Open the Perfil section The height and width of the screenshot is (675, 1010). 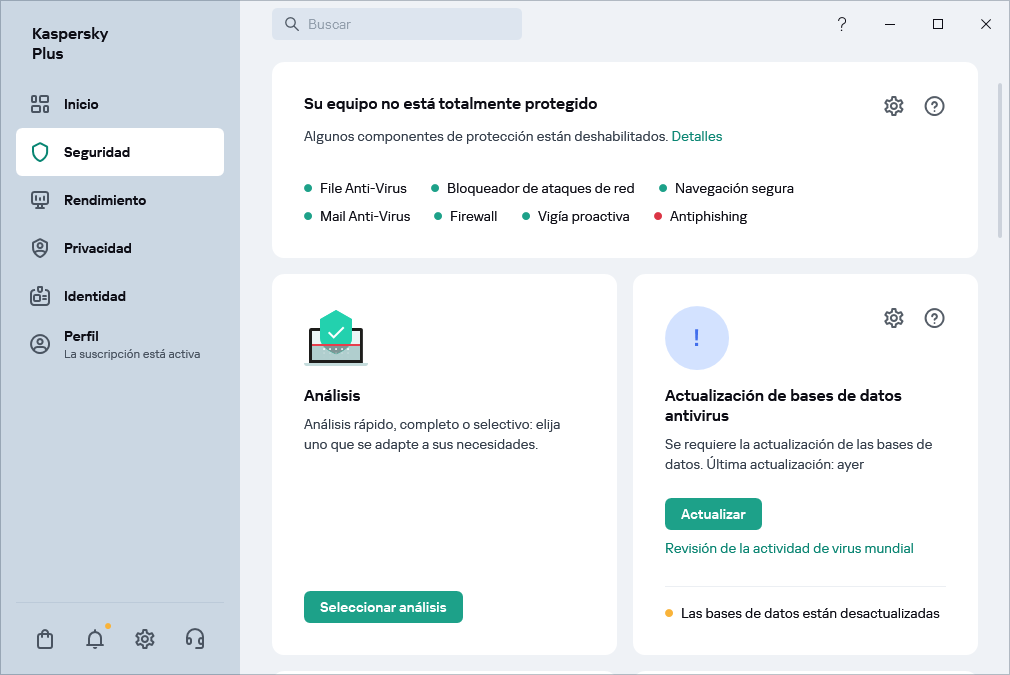pos(80,336)
